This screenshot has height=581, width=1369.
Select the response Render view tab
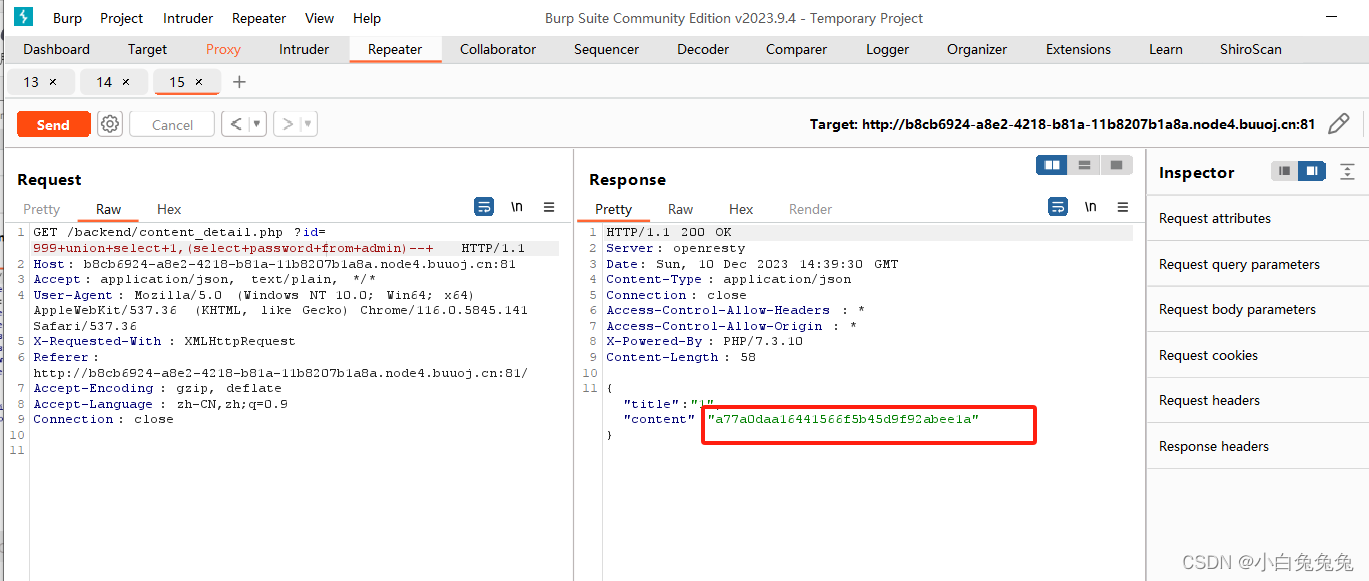(x=810, y=209)
